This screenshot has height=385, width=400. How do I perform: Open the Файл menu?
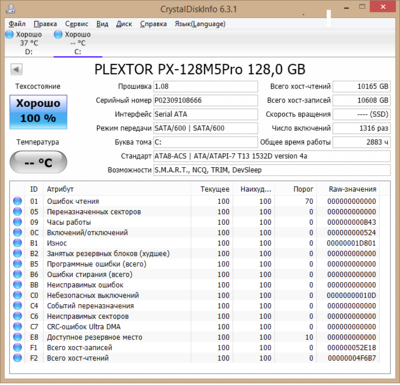tap(17, 24)
